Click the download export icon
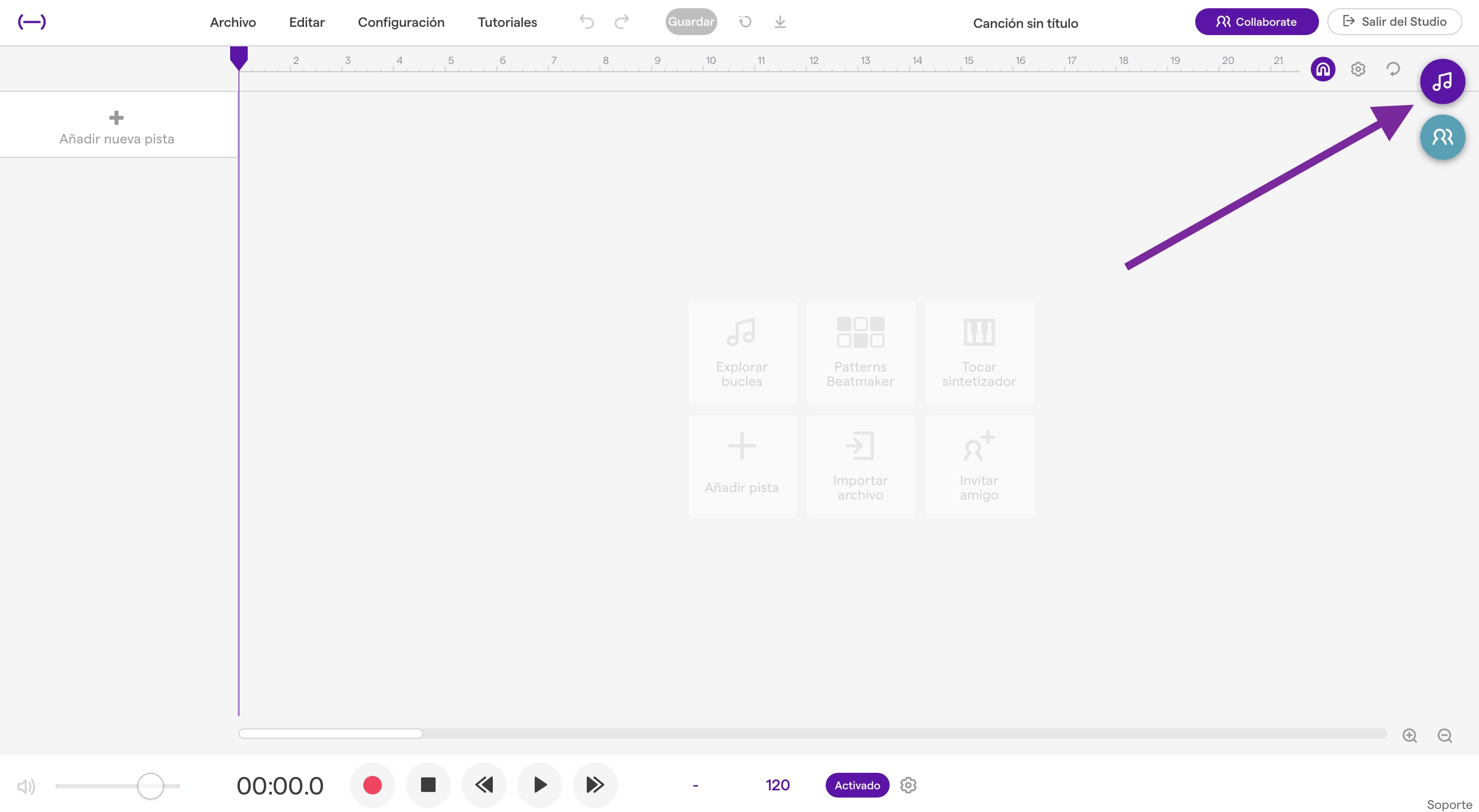This screenshot has width=1479, height=812. 780,22
